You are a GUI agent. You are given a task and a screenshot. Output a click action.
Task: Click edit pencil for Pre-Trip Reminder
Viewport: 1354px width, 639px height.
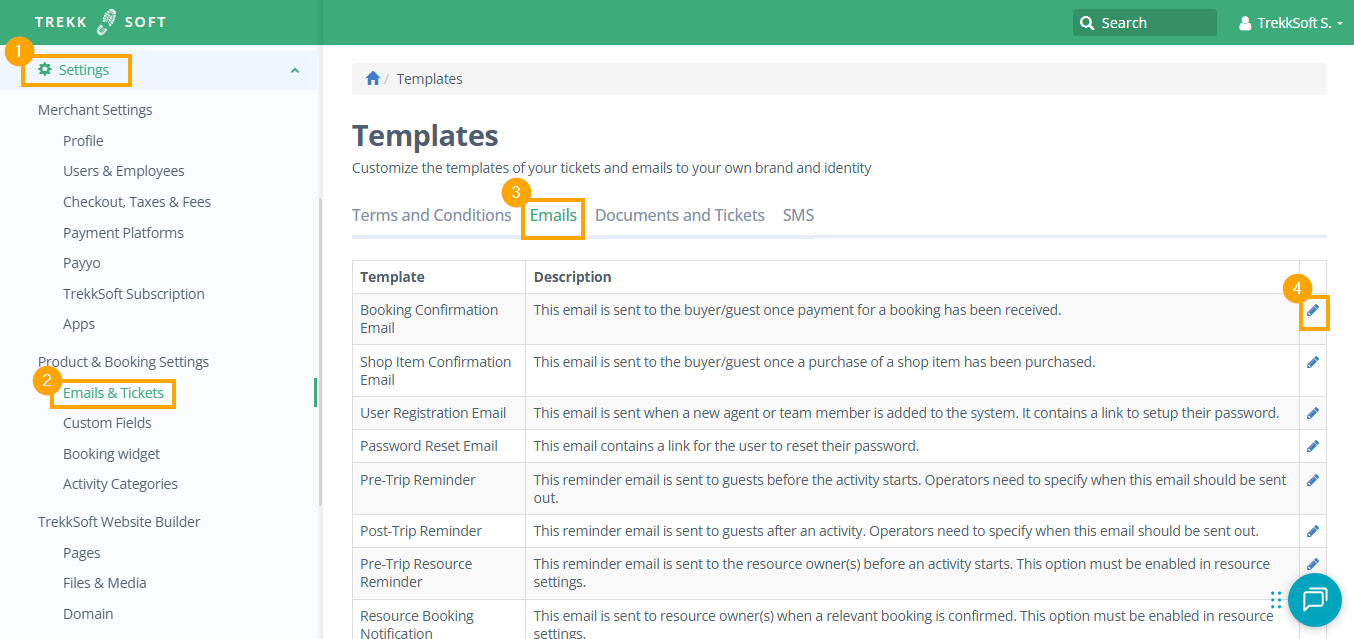(1313, 480)
